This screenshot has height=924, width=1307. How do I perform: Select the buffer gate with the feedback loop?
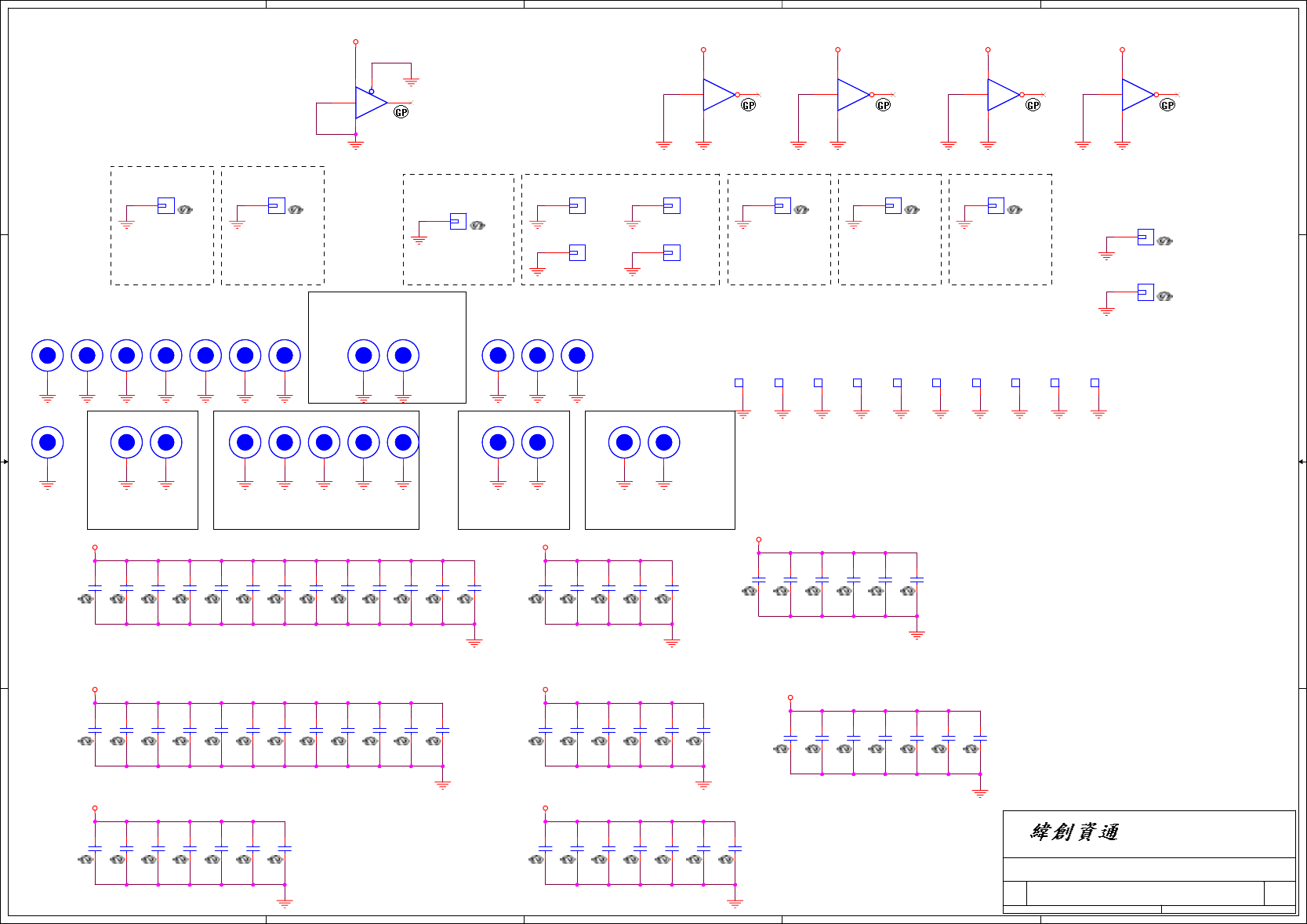372,103
